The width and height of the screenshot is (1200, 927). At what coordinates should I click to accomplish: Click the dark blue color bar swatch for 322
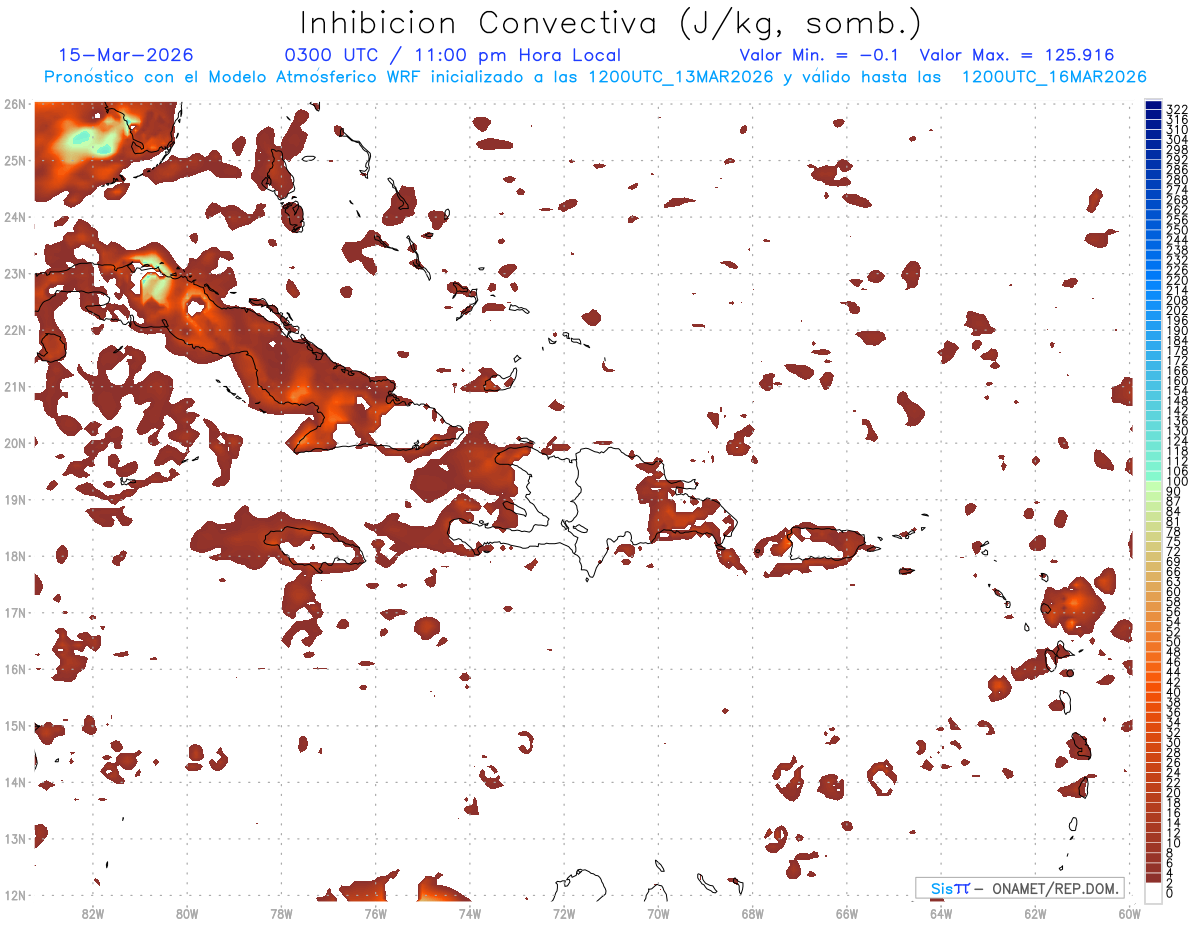[x=1154, y=106]
